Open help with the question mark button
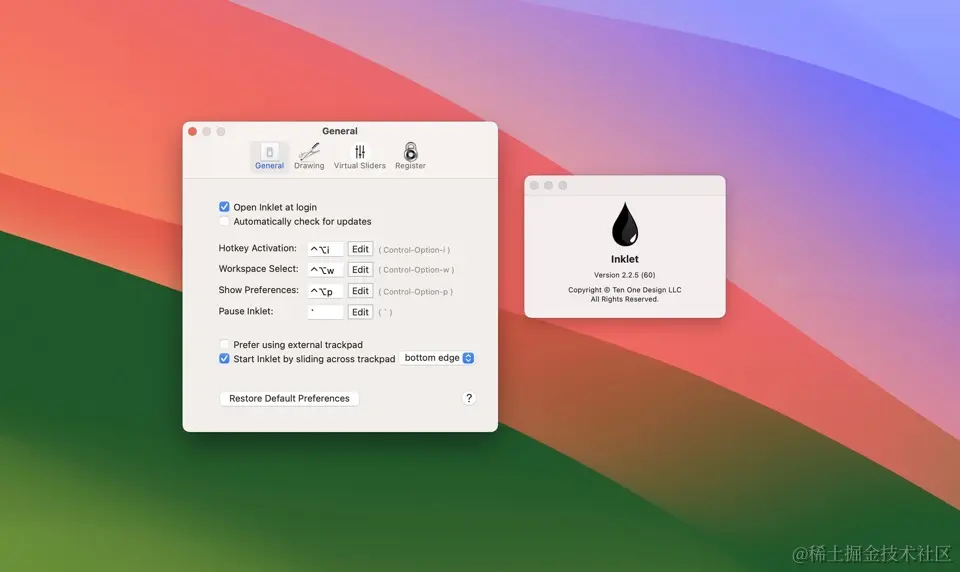 tap(468, 398)
